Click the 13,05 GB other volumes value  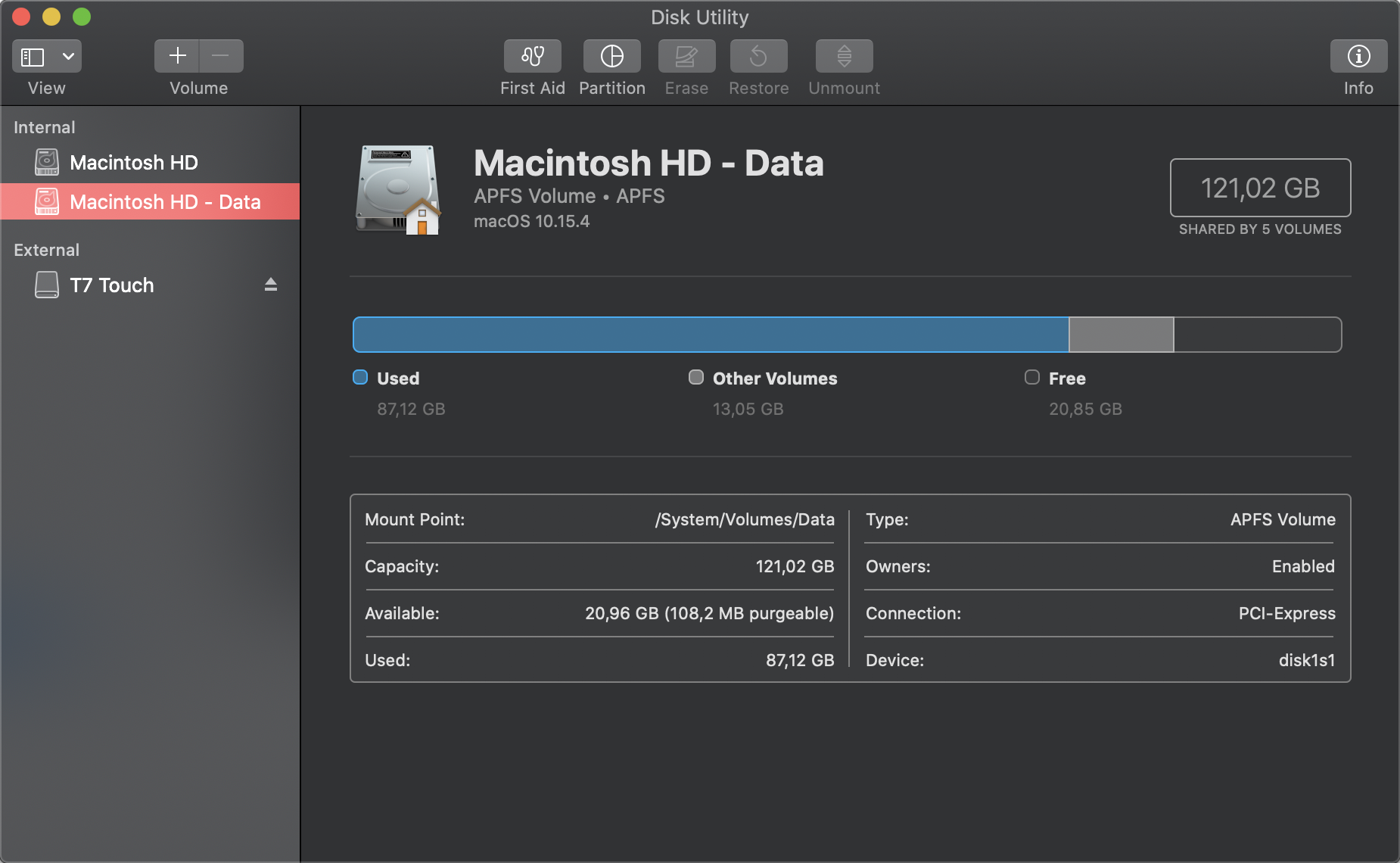[x=748, y=409]
